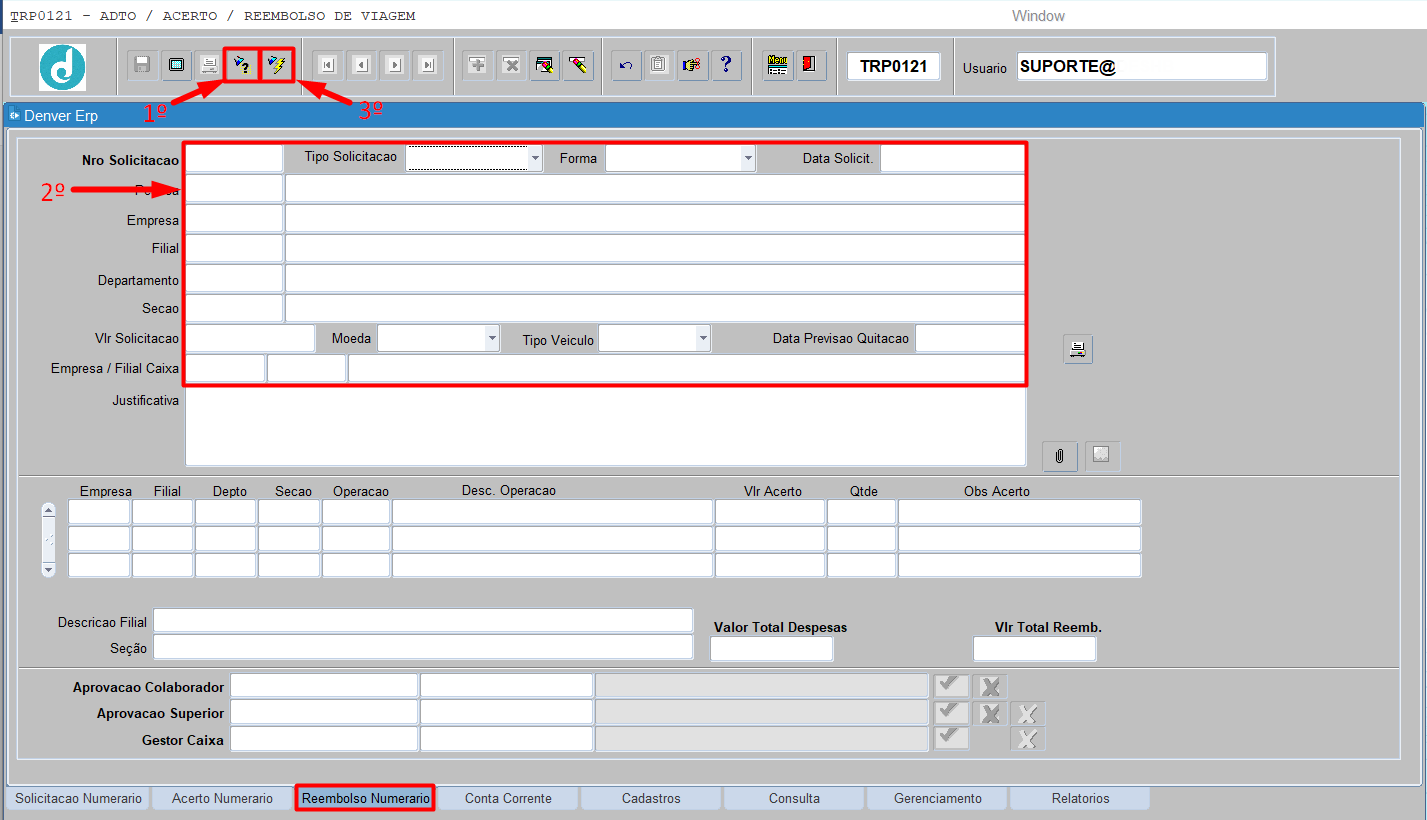This screenshot has height=820, width=1427.
Task: Expand the Moeda dropdown list
Action: pyautogui.click(x=491, y=338)
